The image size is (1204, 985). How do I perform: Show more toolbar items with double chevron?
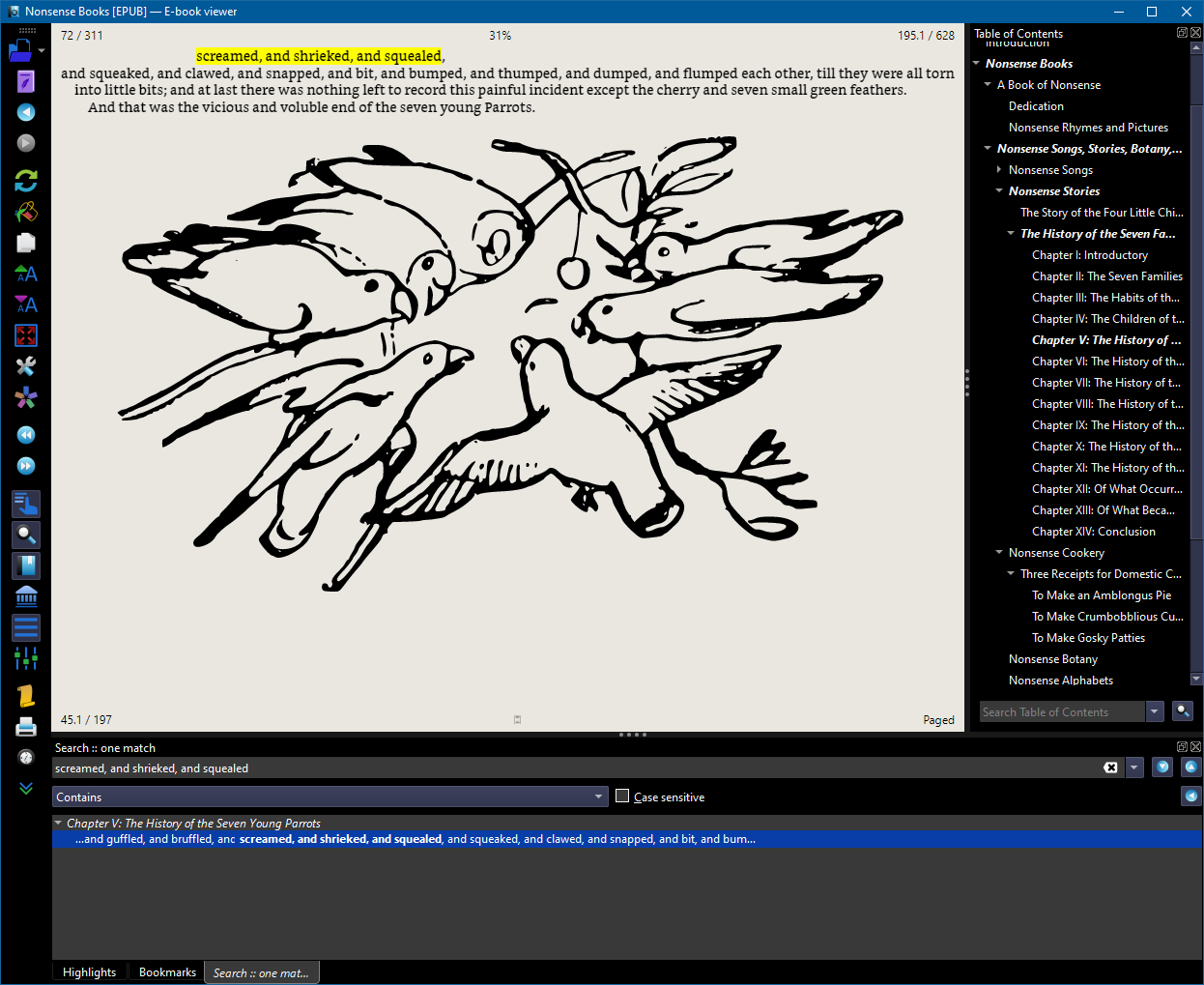point(26,789)
